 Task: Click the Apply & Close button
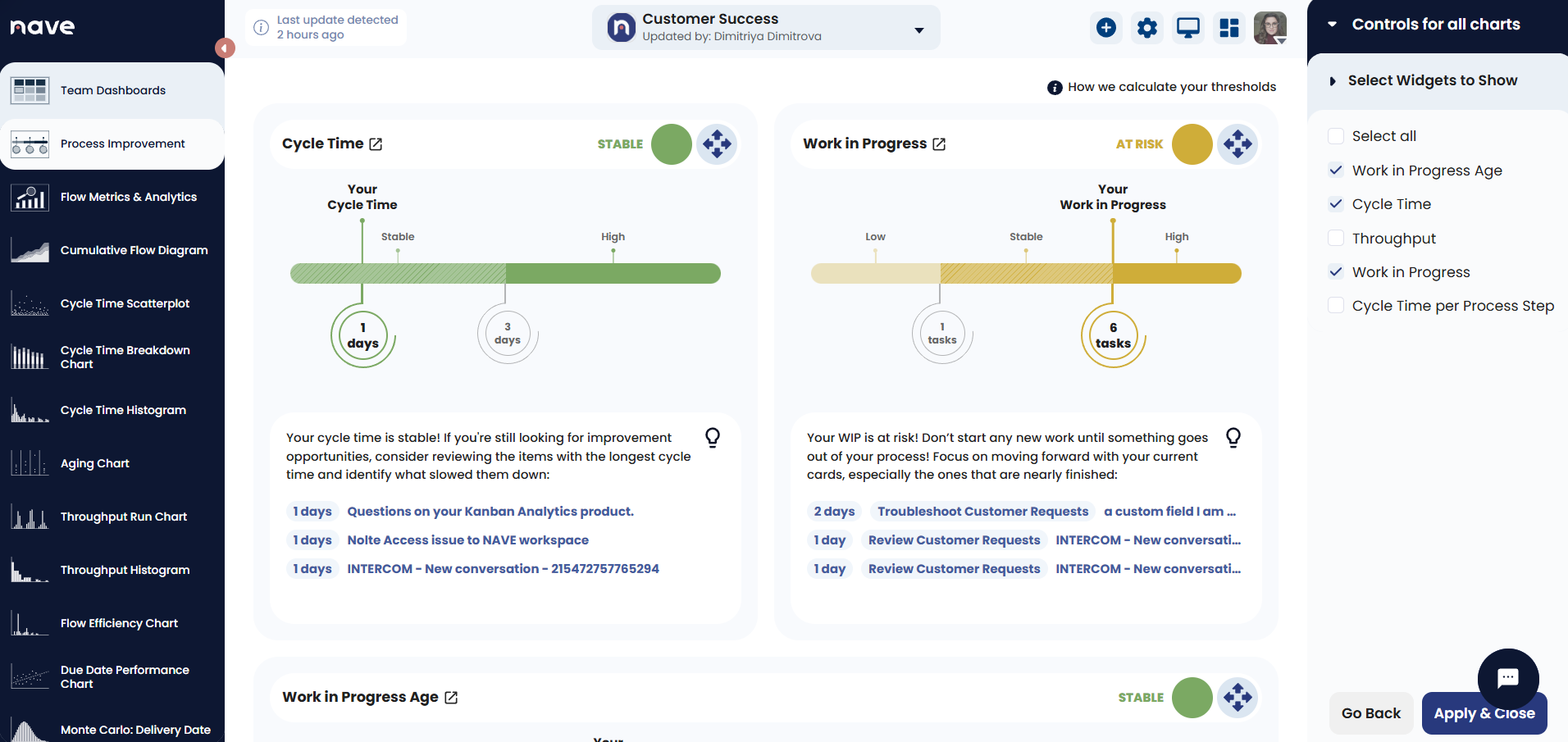(1484, 713)
